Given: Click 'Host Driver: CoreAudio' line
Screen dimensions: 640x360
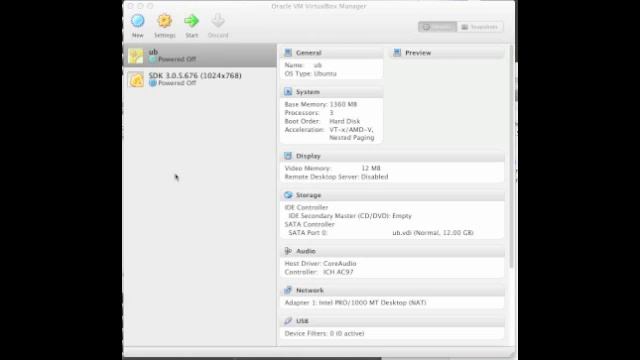Looking at the screenshot, I should 320,263.
